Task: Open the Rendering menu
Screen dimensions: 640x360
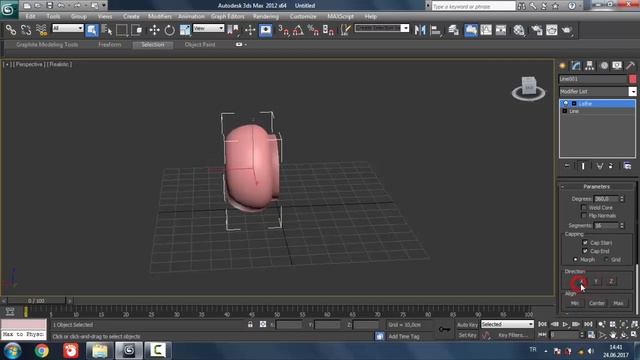Action: [266, 16]
